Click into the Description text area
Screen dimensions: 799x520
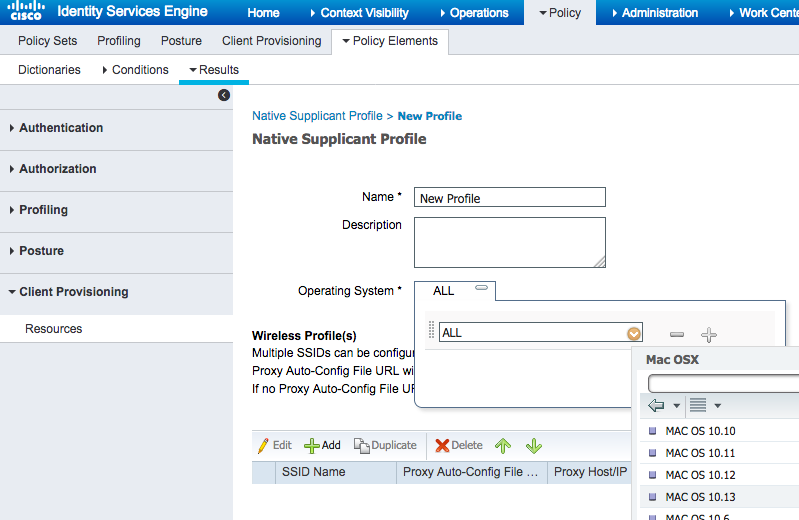coord(510,243)
